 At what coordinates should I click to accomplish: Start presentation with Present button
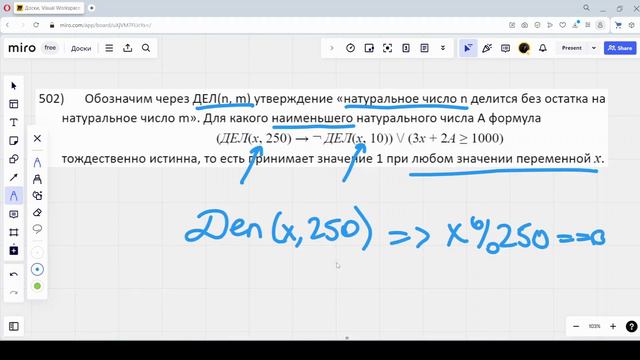[x=571, y=48]
